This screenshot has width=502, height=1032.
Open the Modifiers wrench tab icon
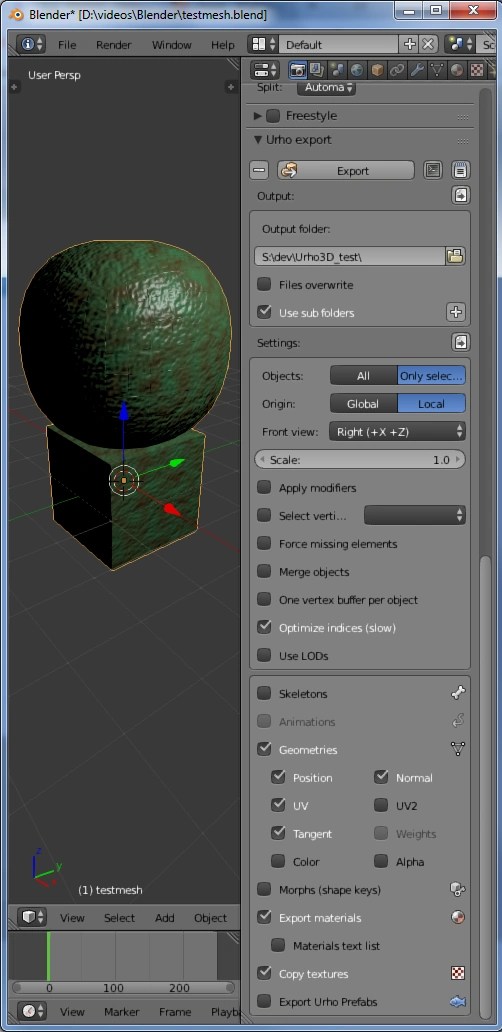point(416,70)
